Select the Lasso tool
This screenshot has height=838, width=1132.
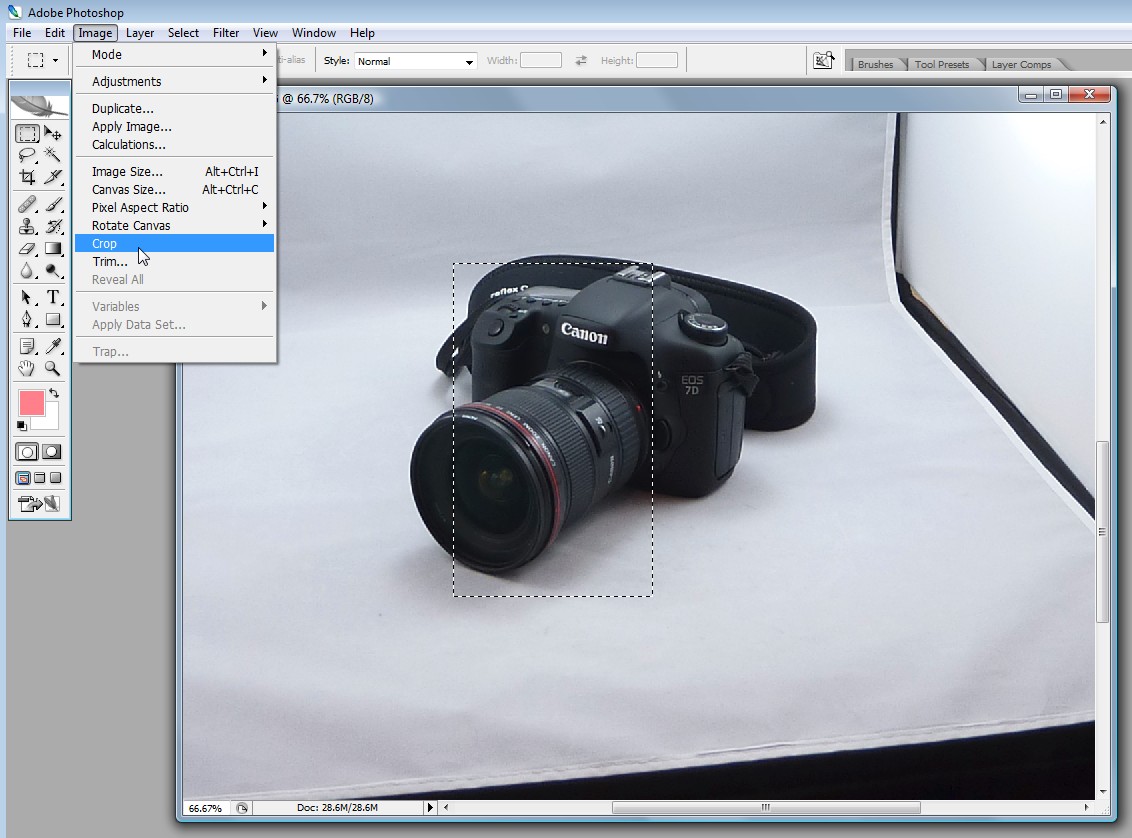[x=27, y=155]
